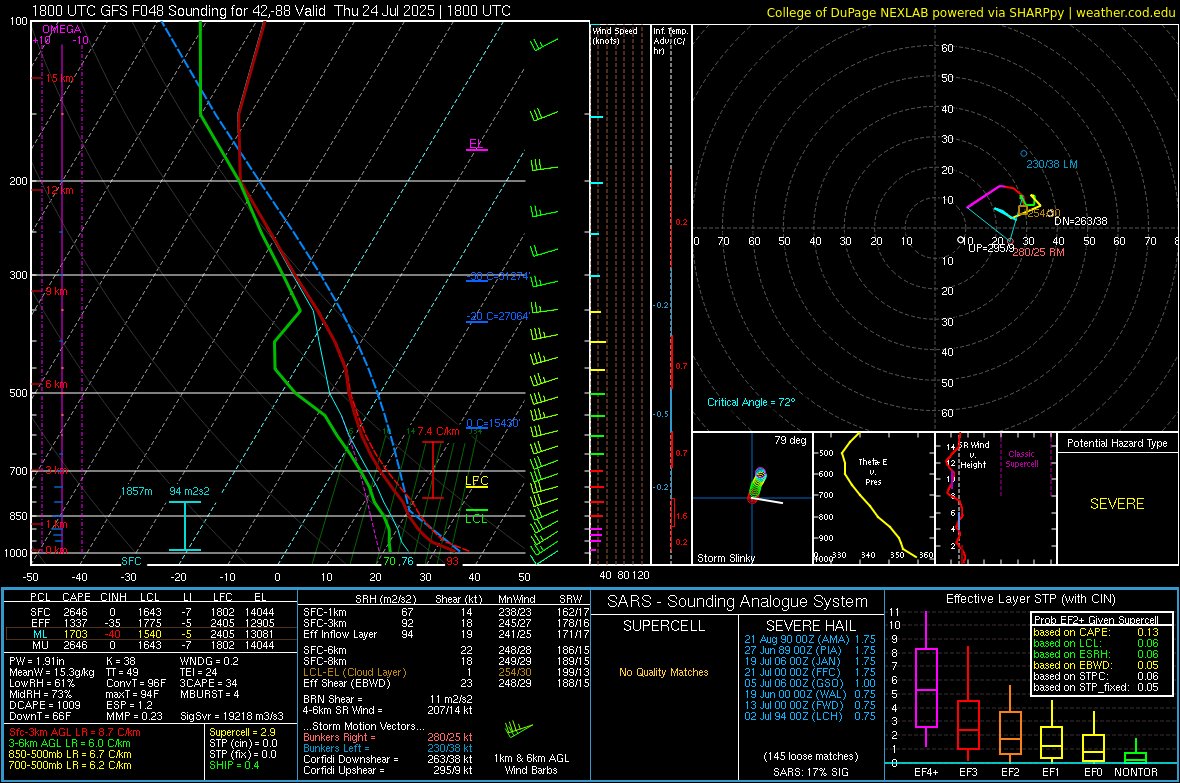Click the 'SigSvr = 19218 m3/s3' value
This screenshot has height=783, width=1180.
(x=232, y=716)
